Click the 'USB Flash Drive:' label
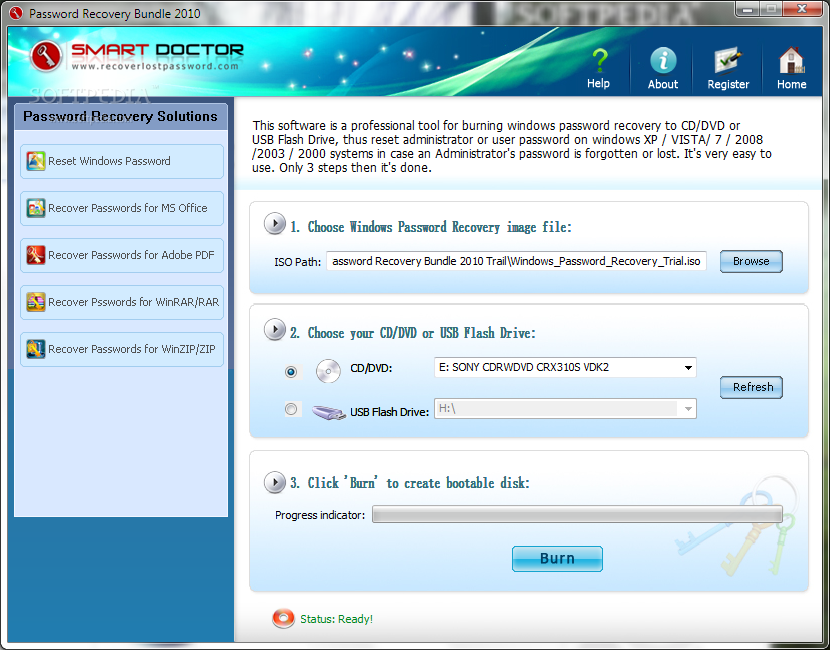The height and width of the screenshot is (650, 830). [390, 412]
